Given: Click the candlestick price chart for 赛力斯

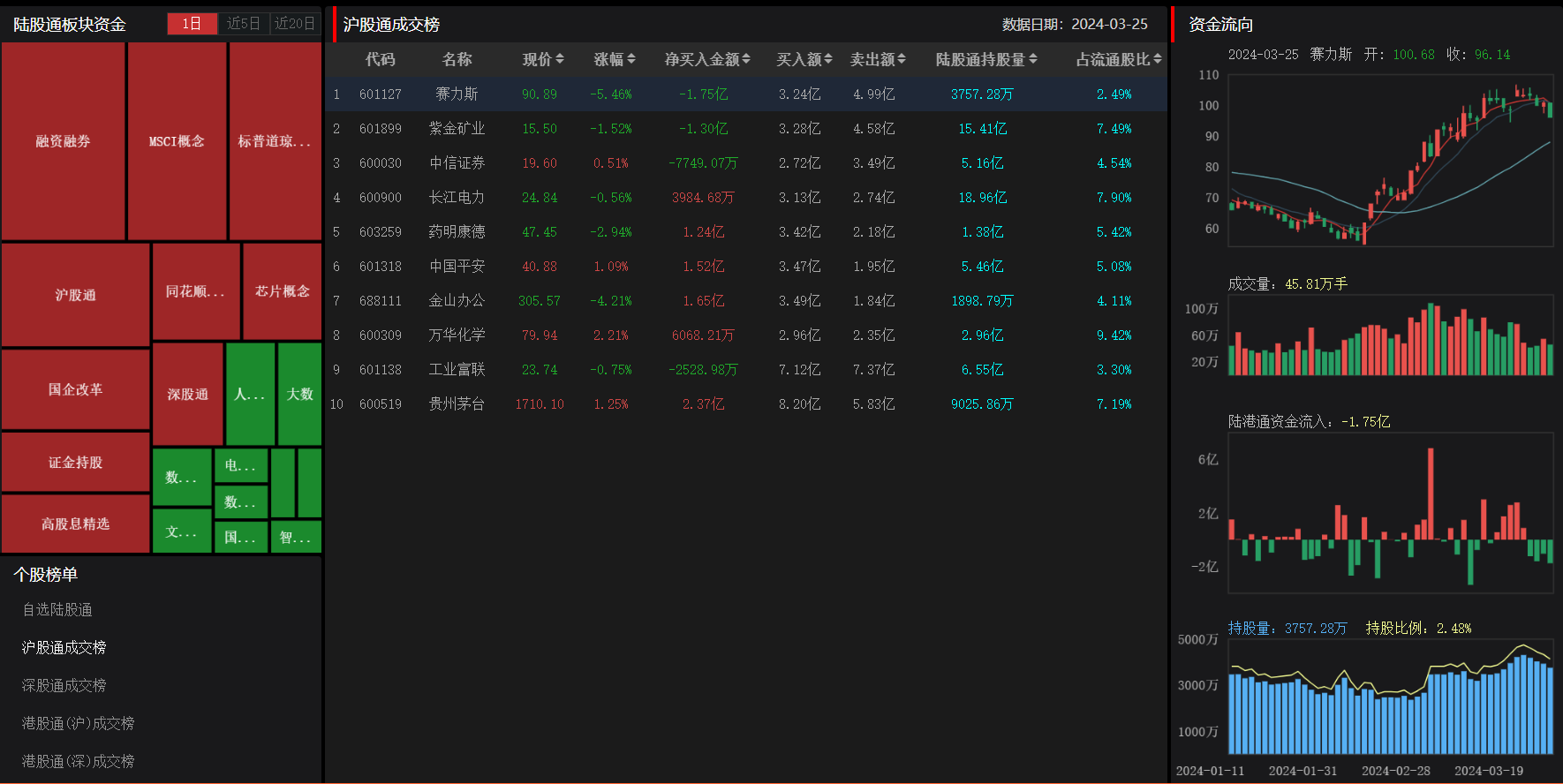Looking at the screenshot, I should (1391, 160).
